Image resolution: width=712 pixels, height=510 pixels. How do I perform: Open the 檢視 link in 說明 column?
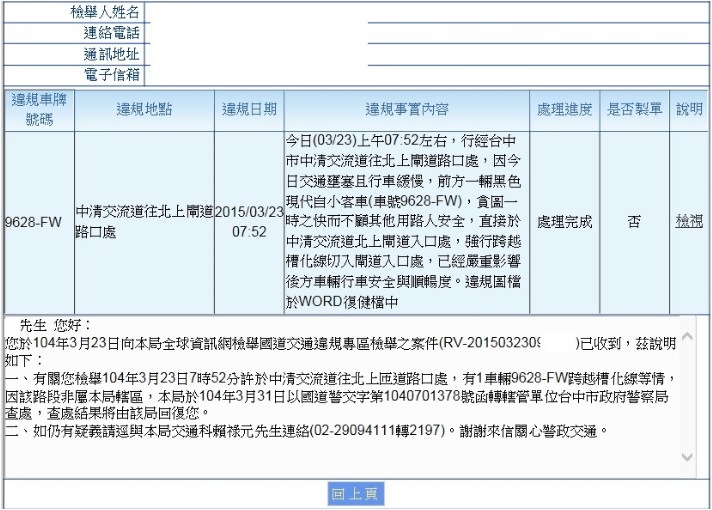click(689, 222)
